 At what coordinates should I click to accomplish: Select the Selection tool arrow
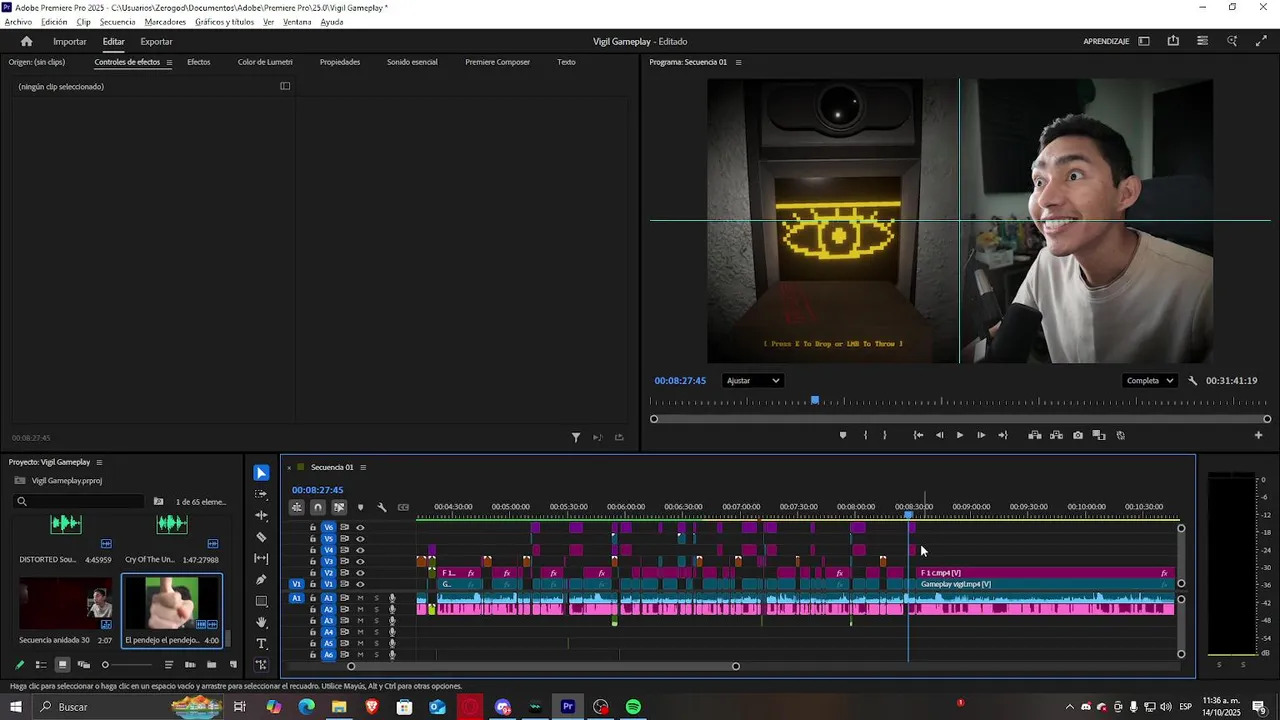pos(261,473)
